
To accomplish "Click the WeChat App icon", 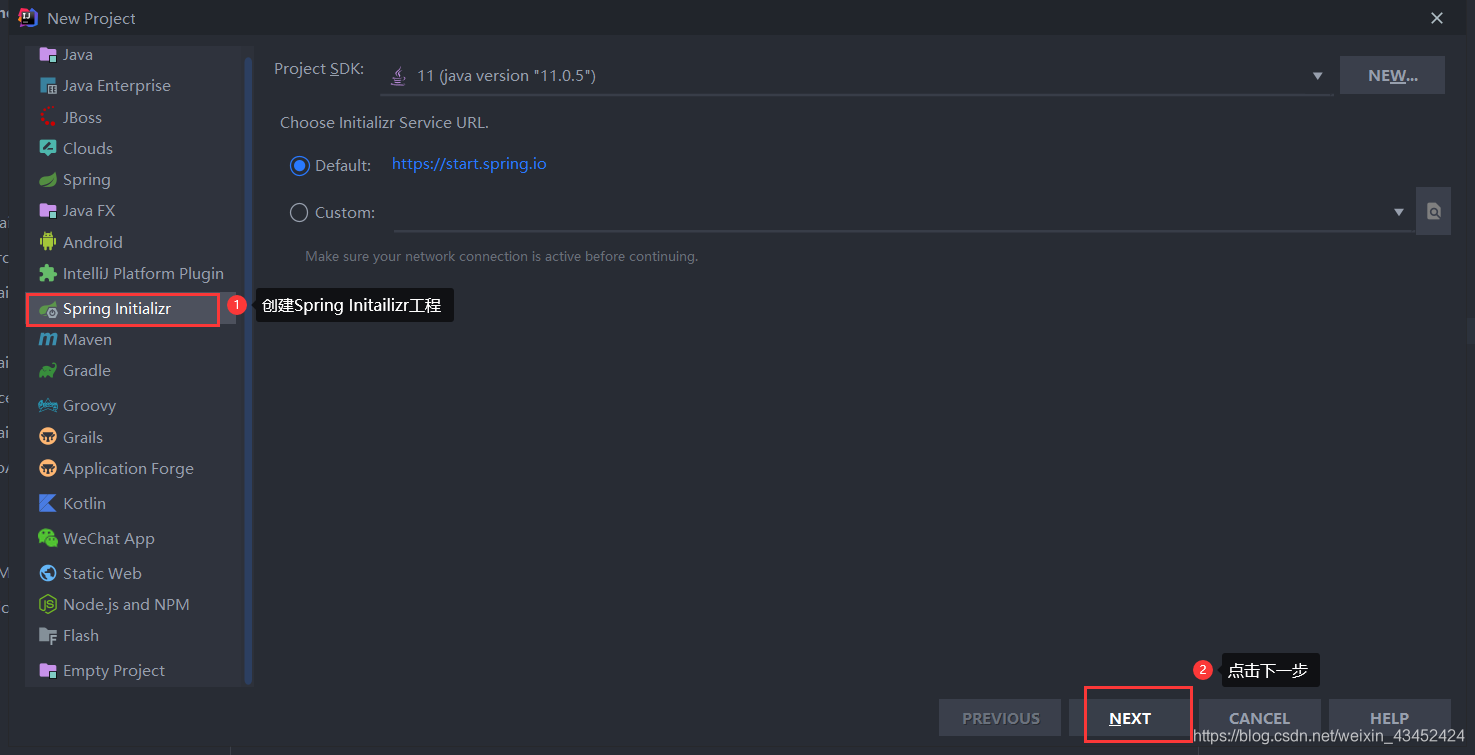I will point(47,538).
